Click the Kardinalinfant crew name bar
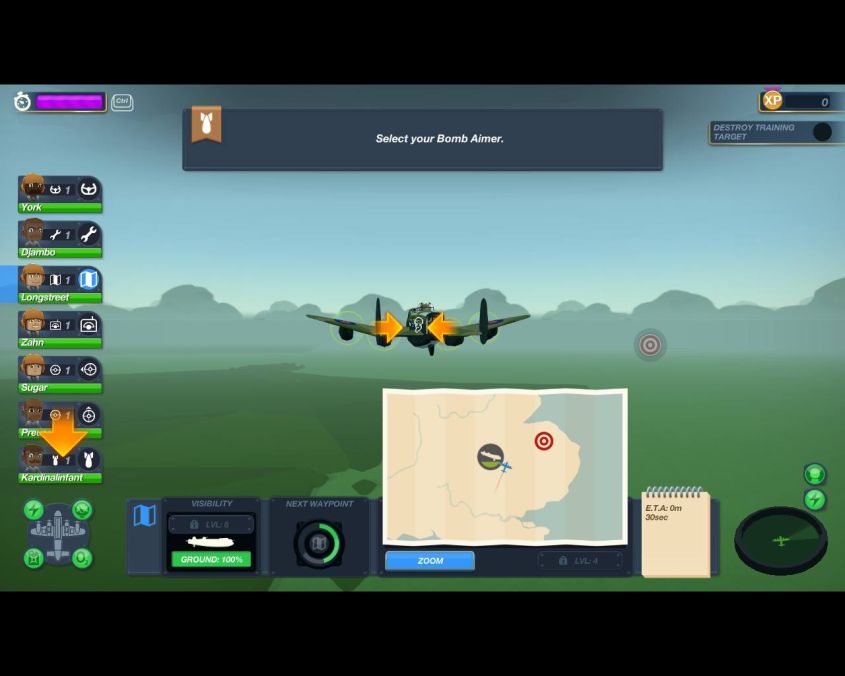Viewport: 845px width, 676px height. coord(60,478)
